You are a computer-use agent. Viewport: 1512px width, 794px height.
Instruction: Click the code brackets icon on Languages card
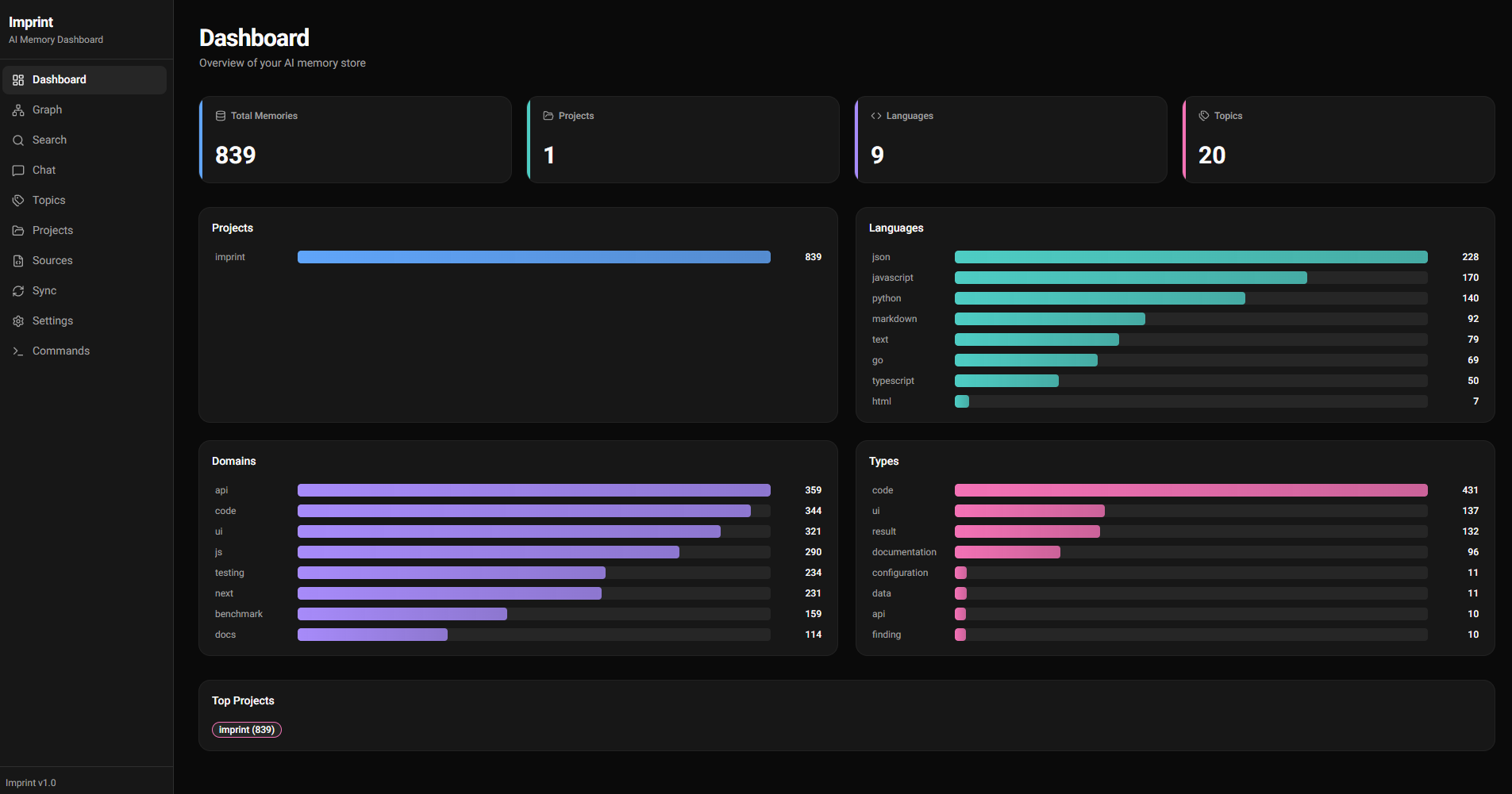[877, 115]
